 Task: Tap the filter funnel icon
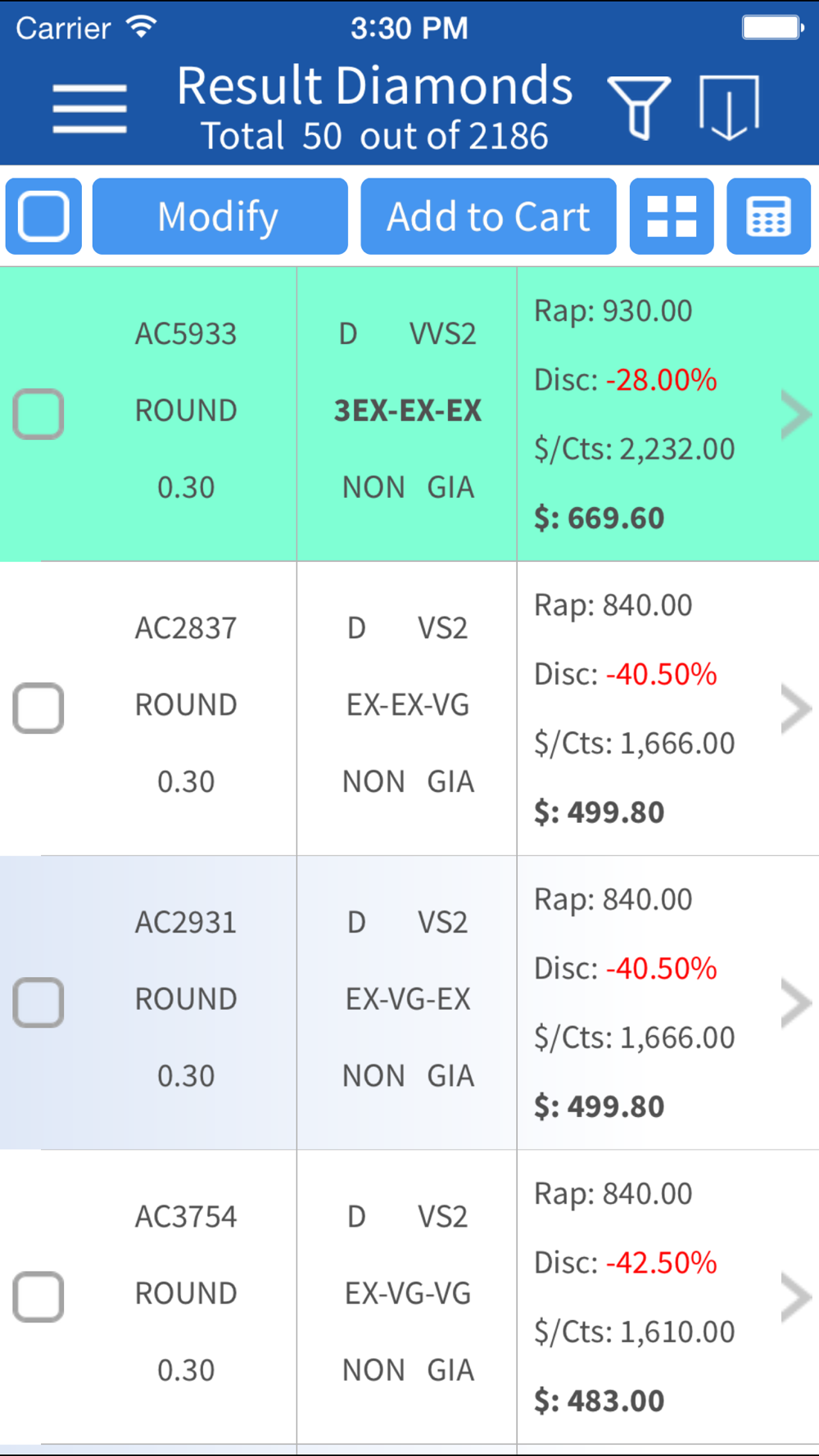pyautogui.click(x=639, y=108)
